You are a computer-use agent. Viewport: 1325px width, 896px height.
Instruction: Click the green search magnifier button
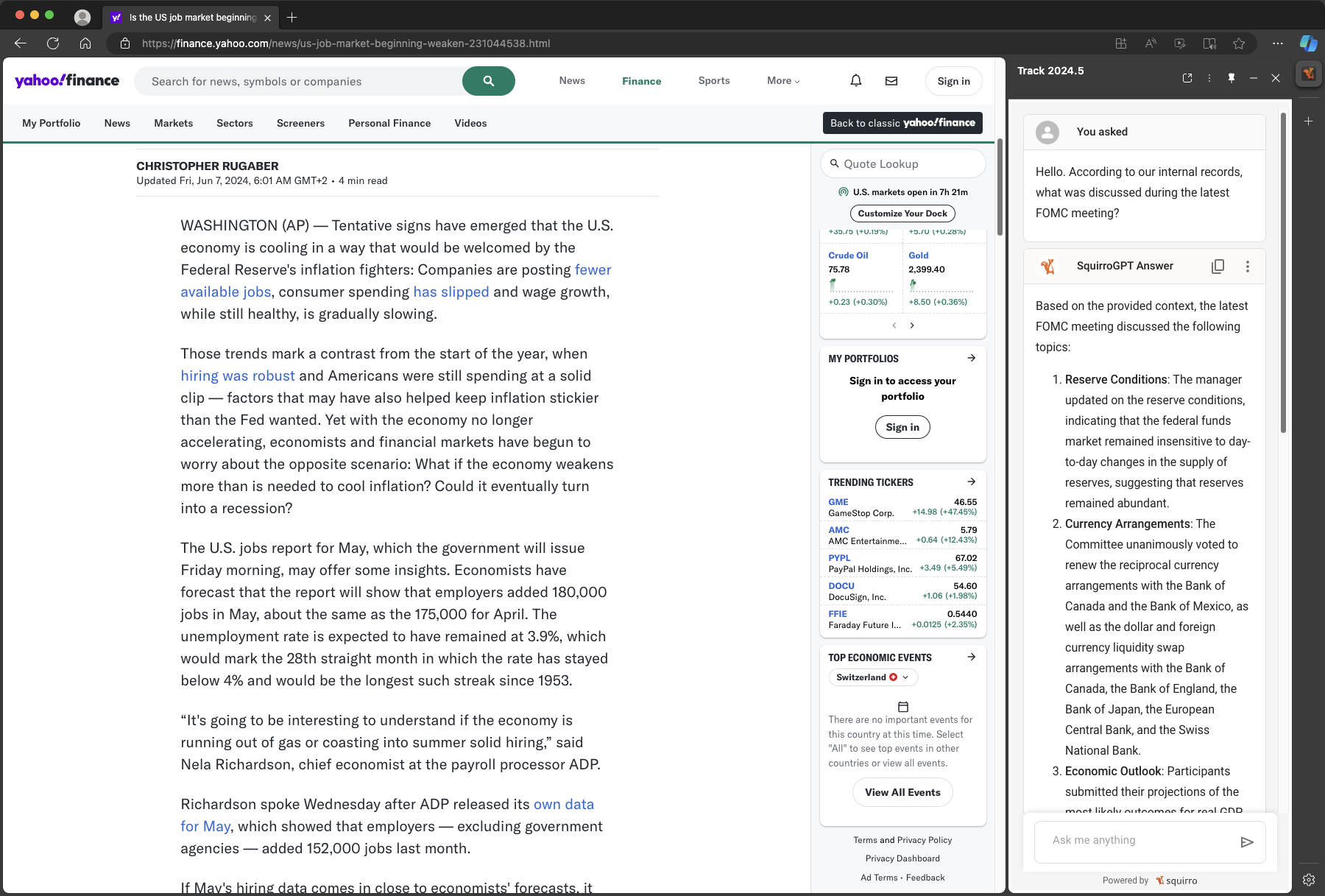[x=489, y=81]
